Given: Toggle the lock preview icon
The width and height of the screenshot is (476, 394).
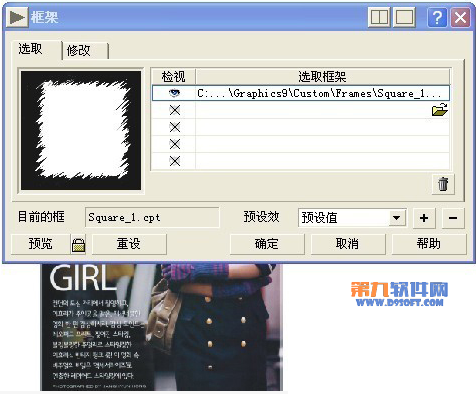Looking at the screenshot, I should tap(78, 245).
